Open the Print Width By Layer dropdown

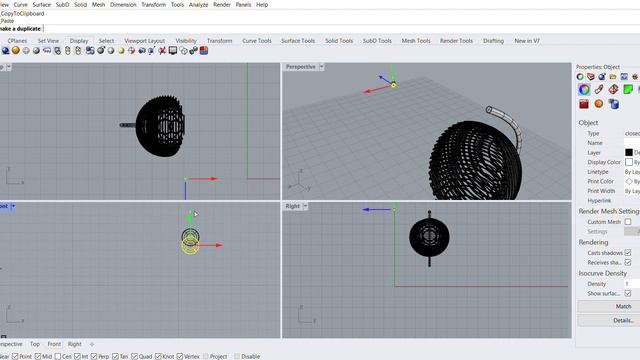[632, 191]
